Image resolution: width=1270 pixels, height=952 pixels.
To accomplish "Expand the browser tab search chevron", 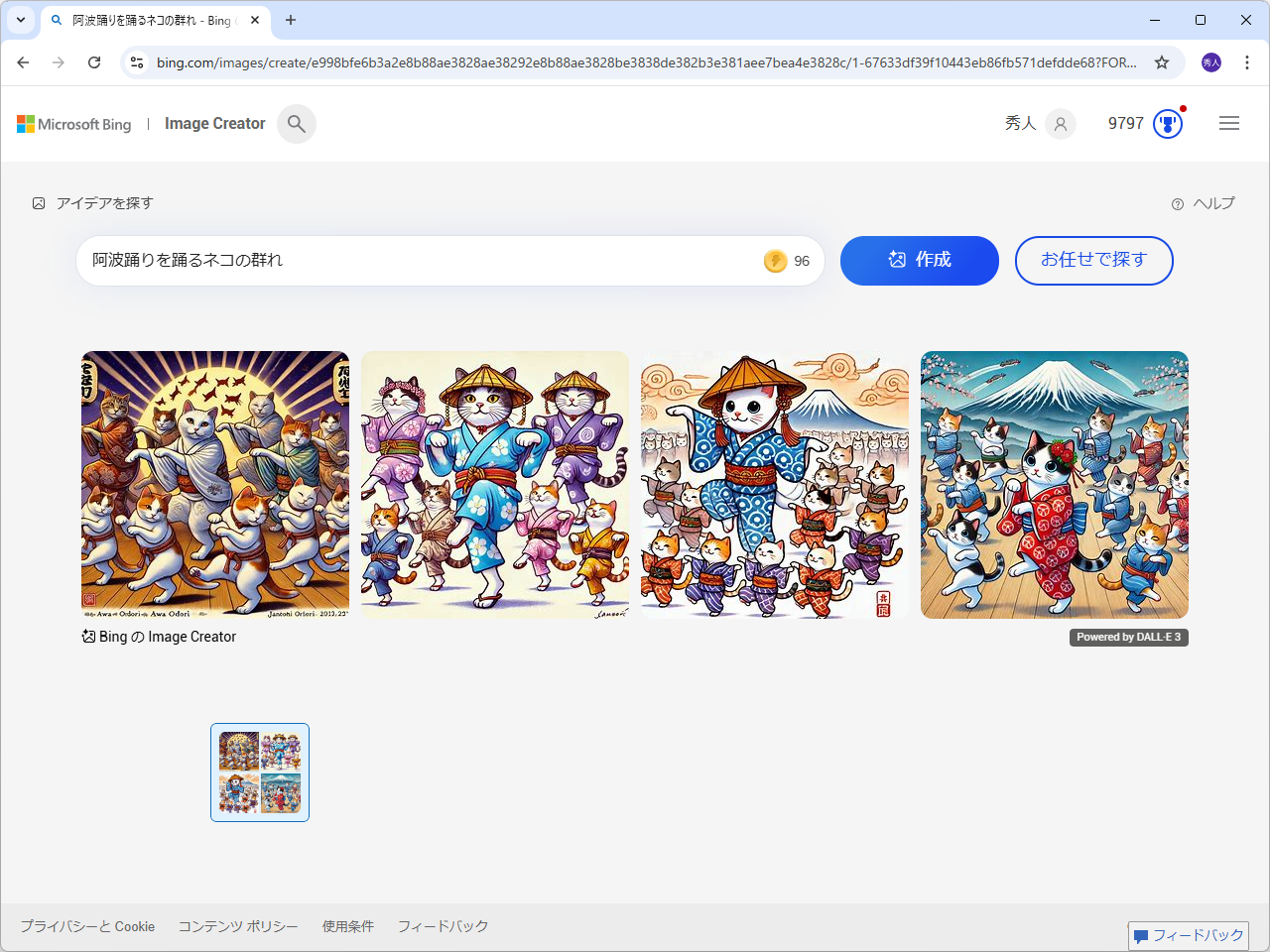I will (20, 20).
